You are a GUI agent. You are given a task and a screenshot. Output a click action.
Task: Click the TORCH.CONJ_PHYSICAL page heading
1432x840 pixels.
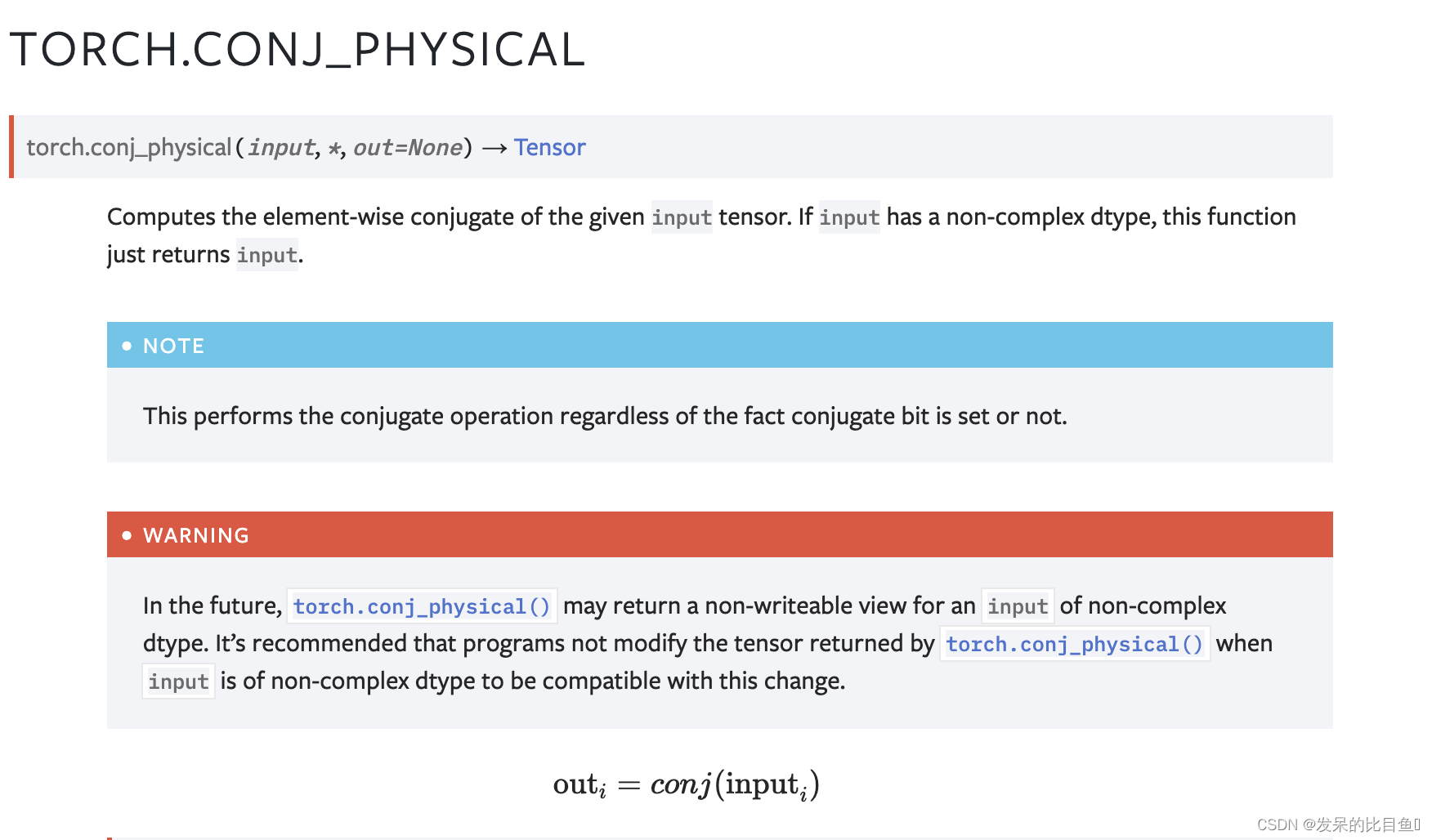[297, 49]
